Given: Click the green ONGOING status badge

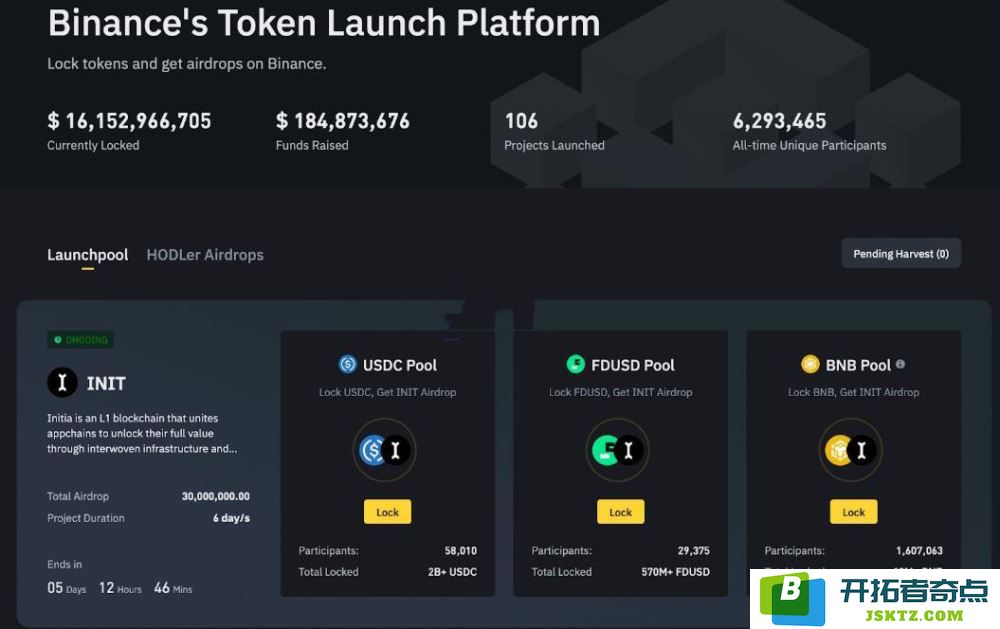Looking at the screenshot, I should coord(80,340).
